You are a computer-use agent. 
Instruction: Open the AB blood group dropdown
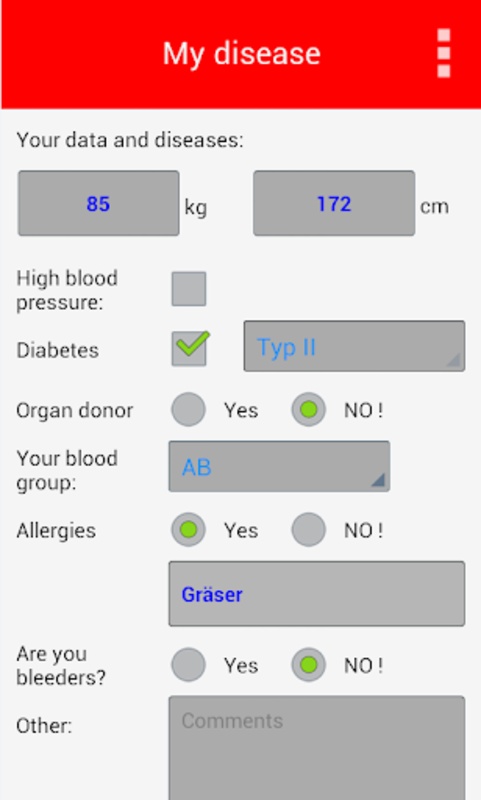tap(280, 466)
